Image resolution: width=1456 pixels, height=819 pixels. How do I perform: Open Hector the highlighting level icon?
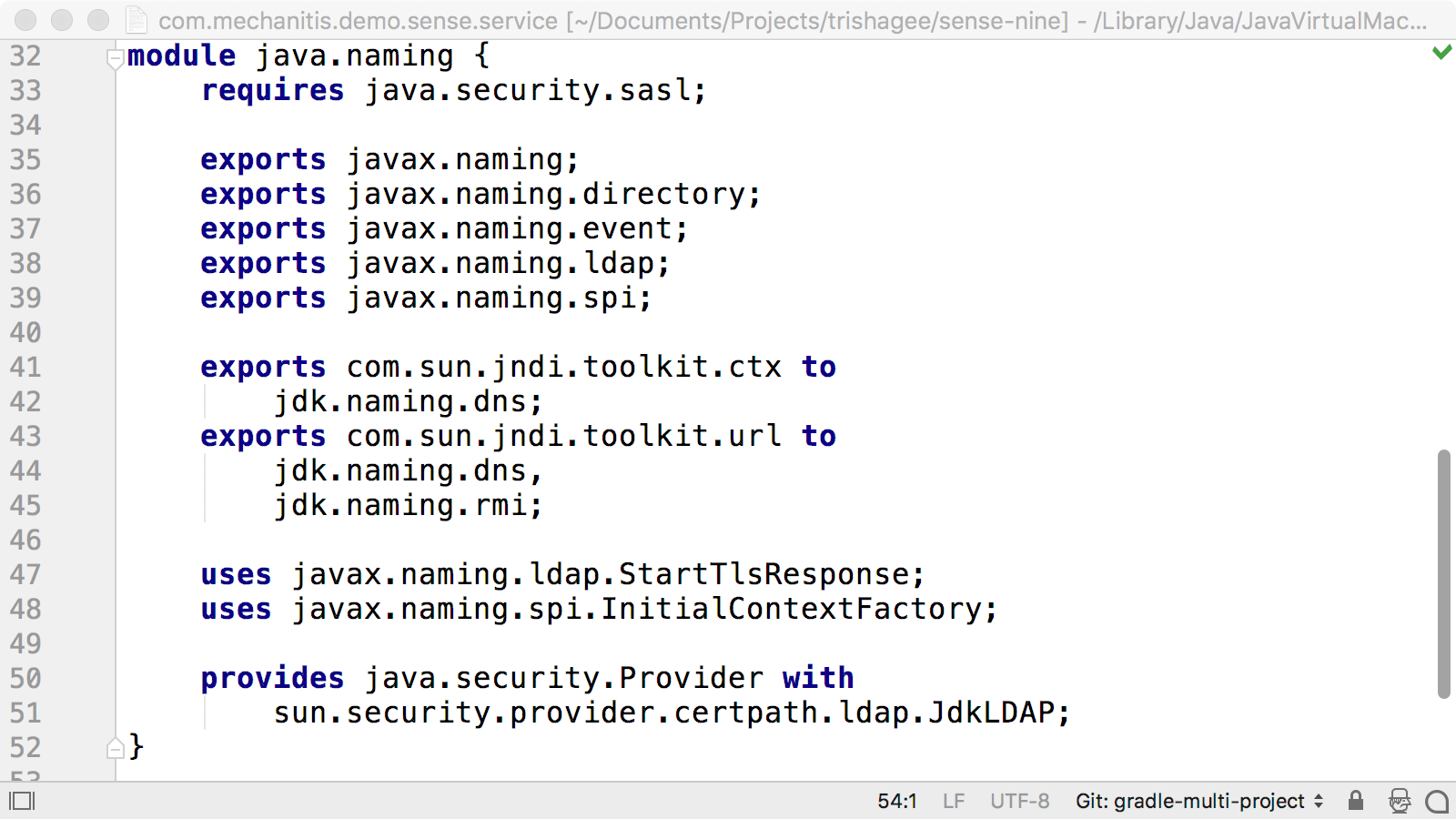tap(1399, 801)
